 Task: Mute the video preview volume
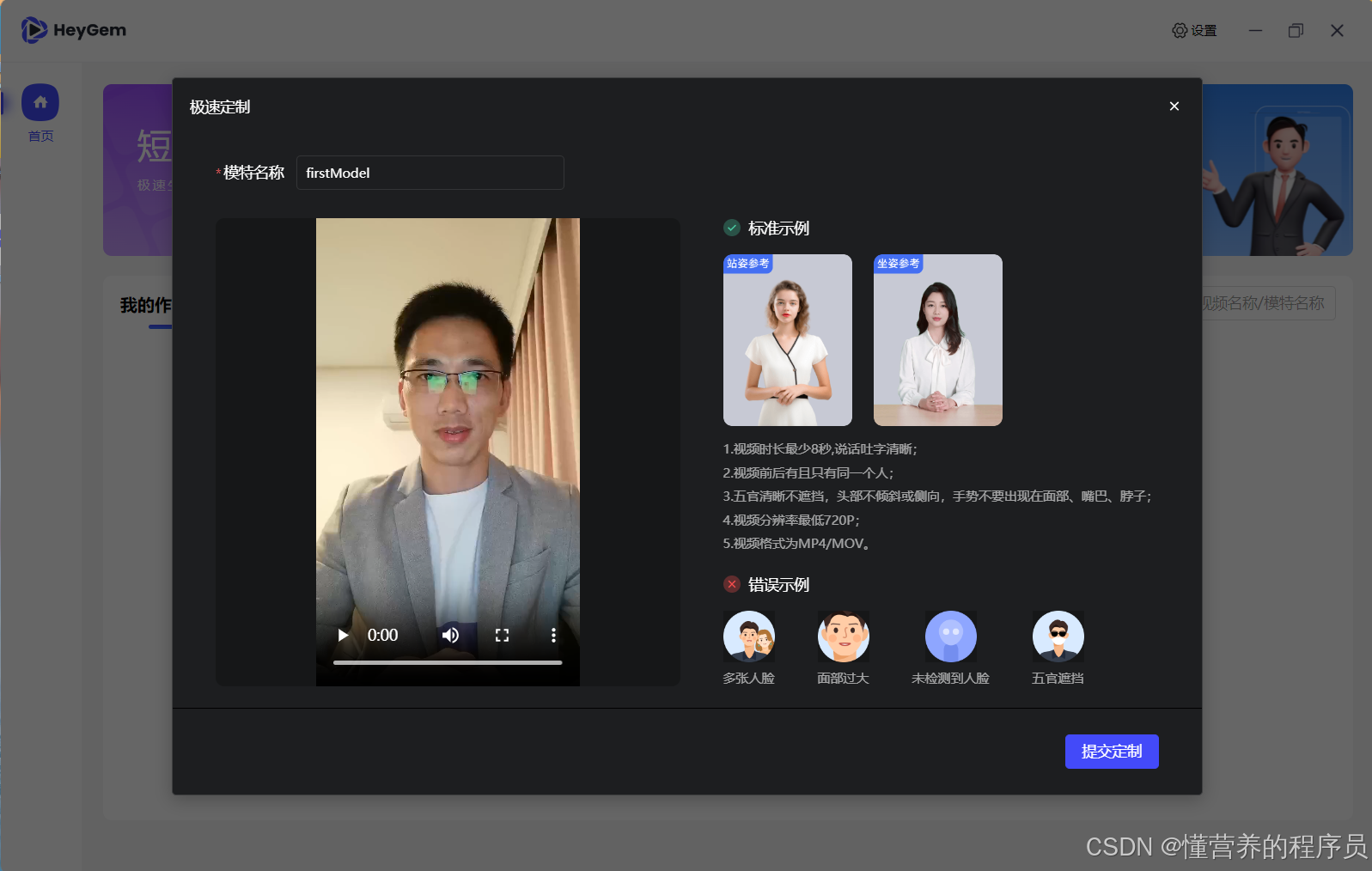pyautogui.click(x=450, y=636)
